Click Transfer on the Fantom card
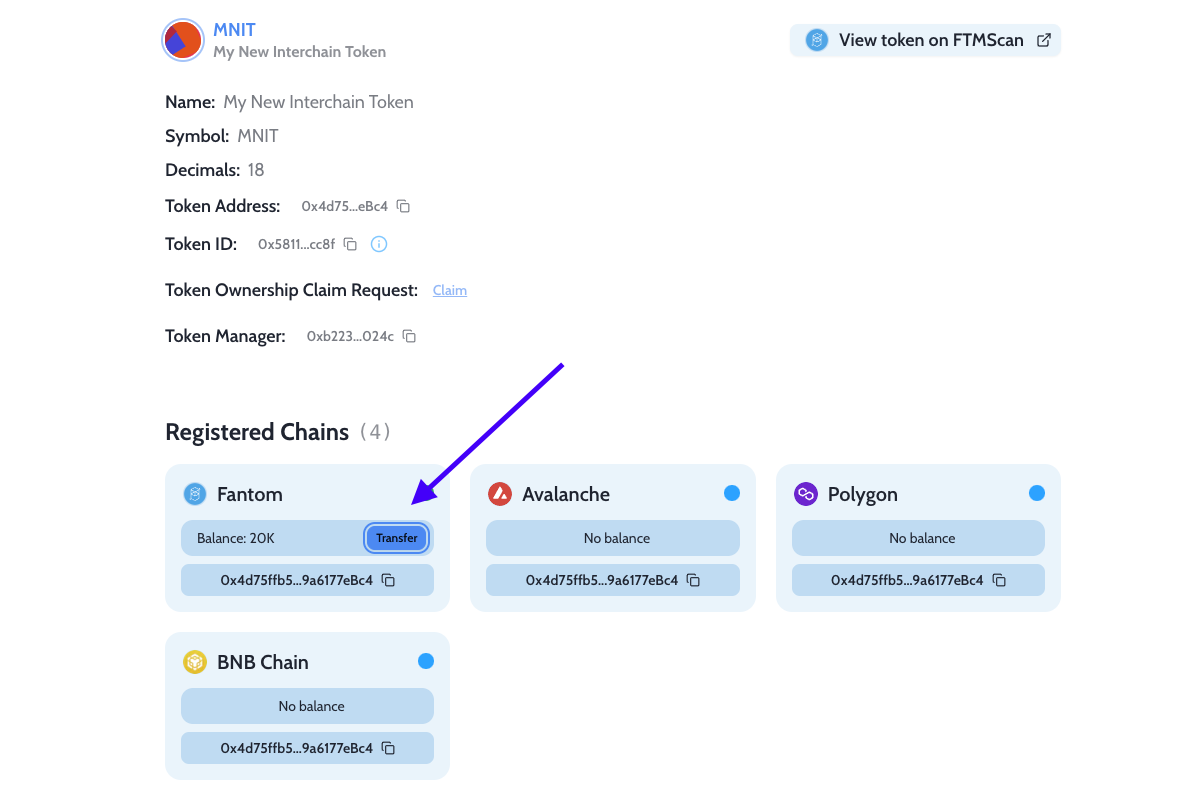This screenshot has width=1187, height=811. pos(397,538)
